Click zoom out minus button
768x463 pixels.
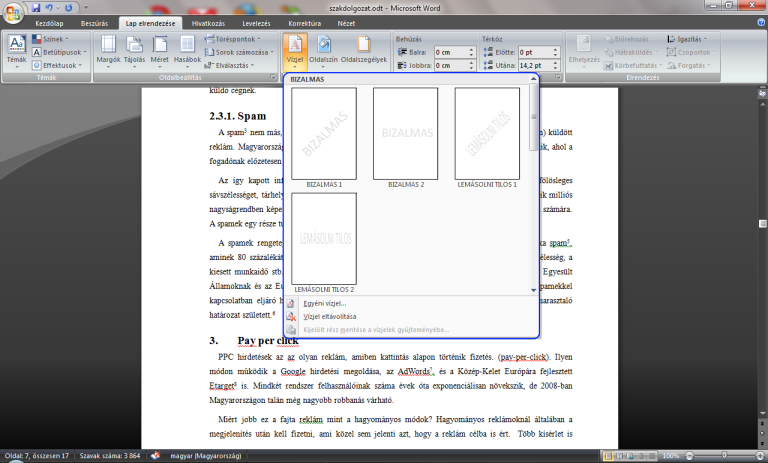pos(689,456)
